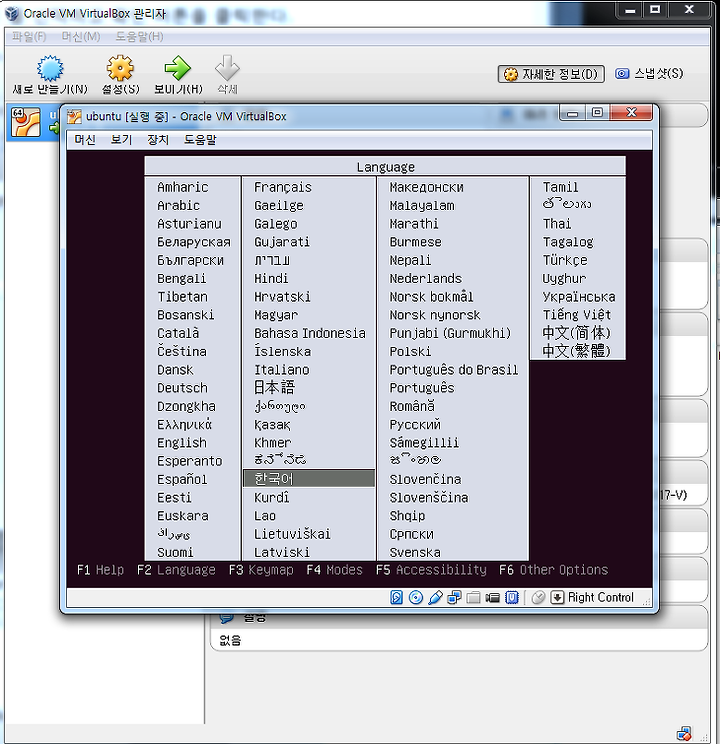Select Nederlands in the Language list
The width and height of the screenshot is (720, 744).
point(425,279)
